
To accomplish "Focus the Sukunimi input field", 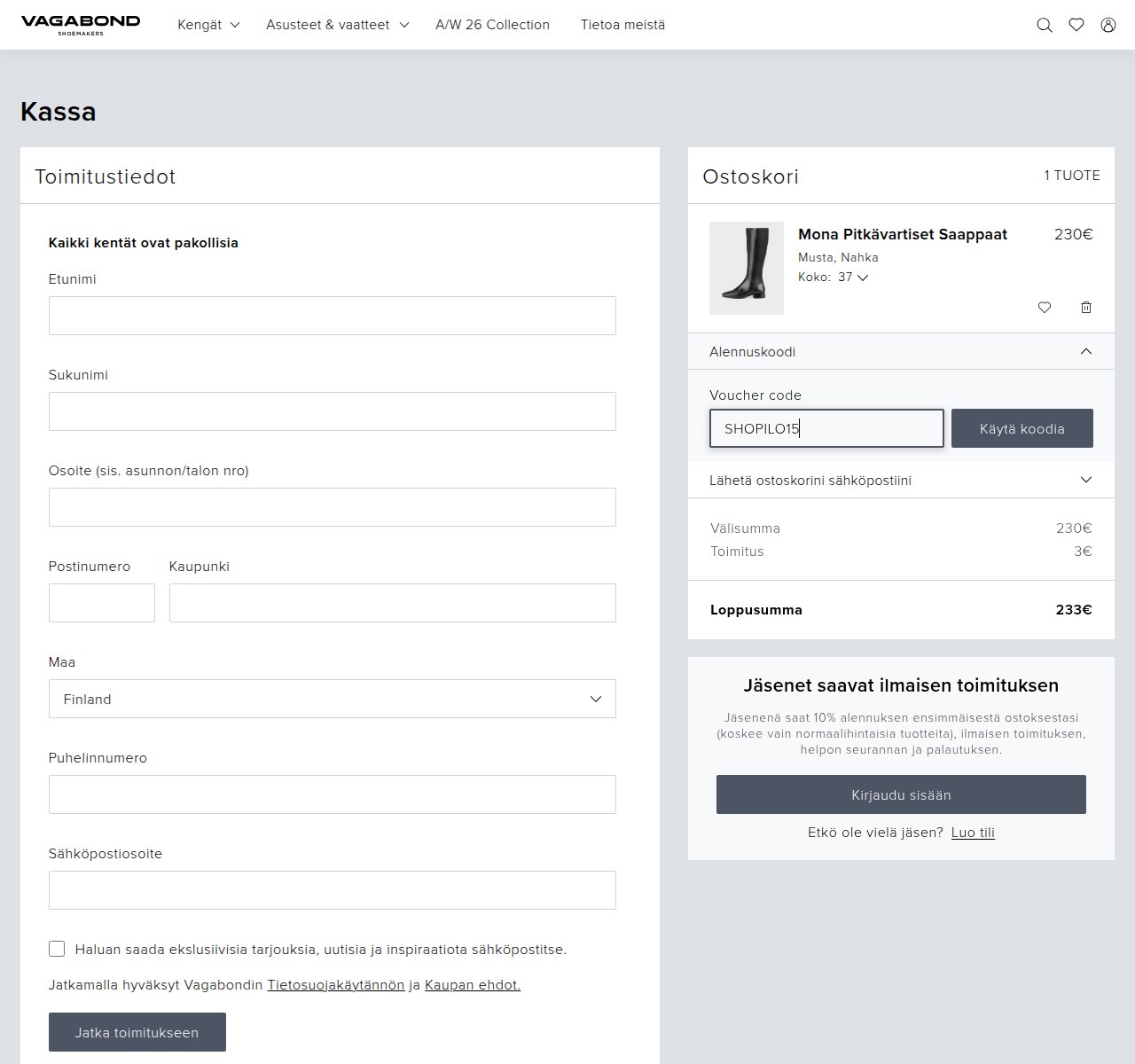I will pos(333,411).
